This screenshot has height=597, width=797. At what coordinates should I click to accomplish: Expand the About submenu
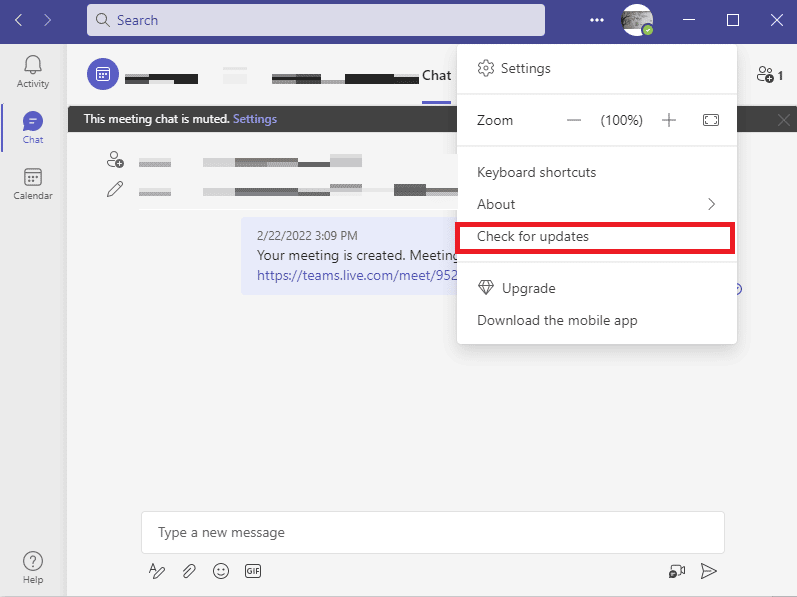pyautogui.click(x=597, y=204)
